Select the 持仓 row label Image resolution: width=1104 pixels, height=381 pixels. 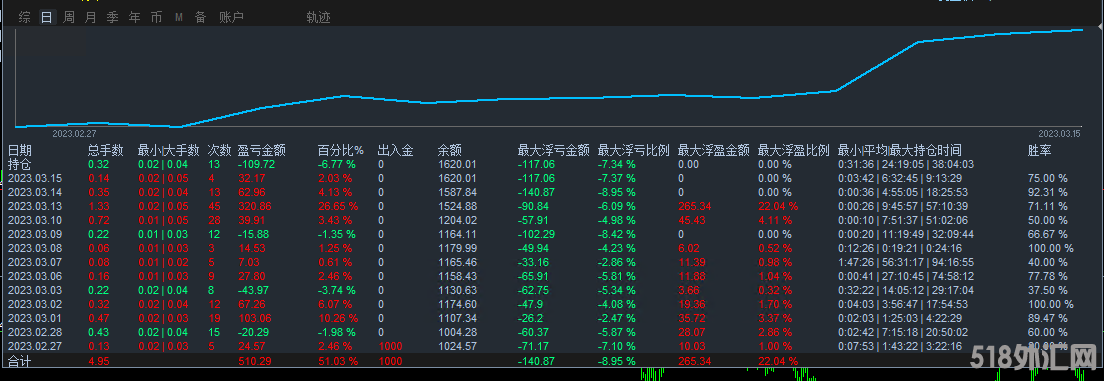pos(20,164)
